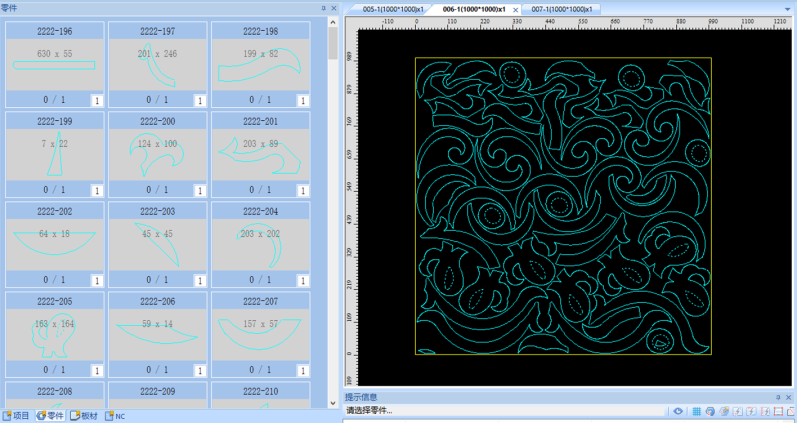Select the part thumbnail 2222-197

click(x=158, y=65)
